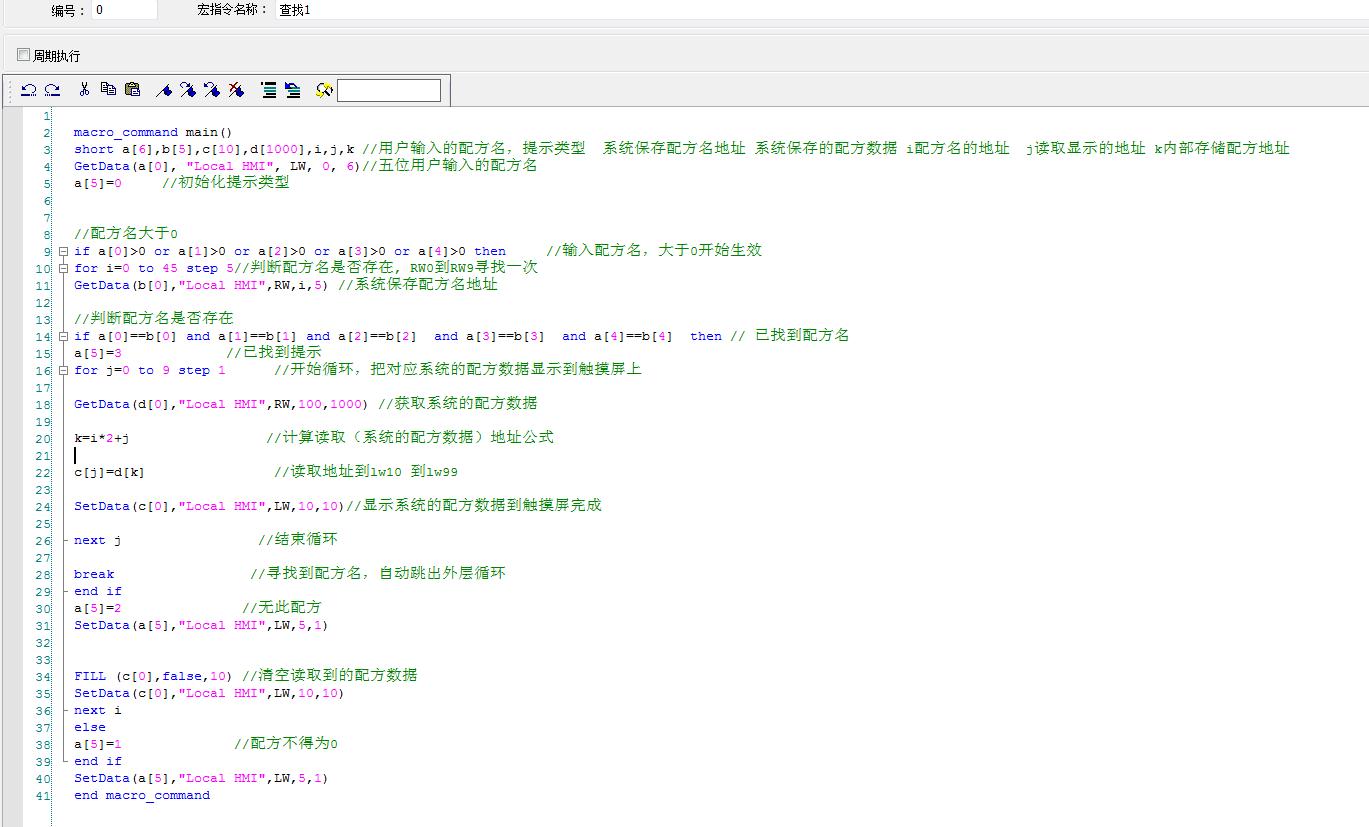The width and height of the screenshot is (1369, 827).
Task: Paste using the clipboard icon
Action: [x=132, y=90]
